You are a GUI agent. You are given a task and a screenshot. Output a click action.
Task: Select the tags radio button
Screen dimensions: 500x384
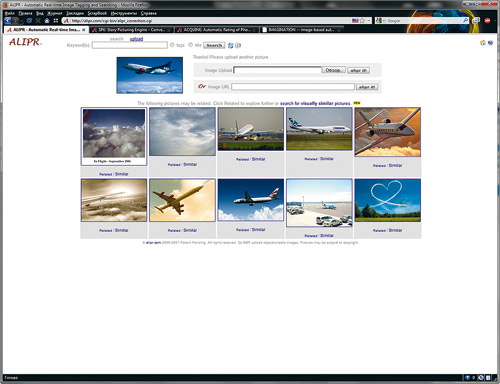pyautogui.click(x=172, y=45)
